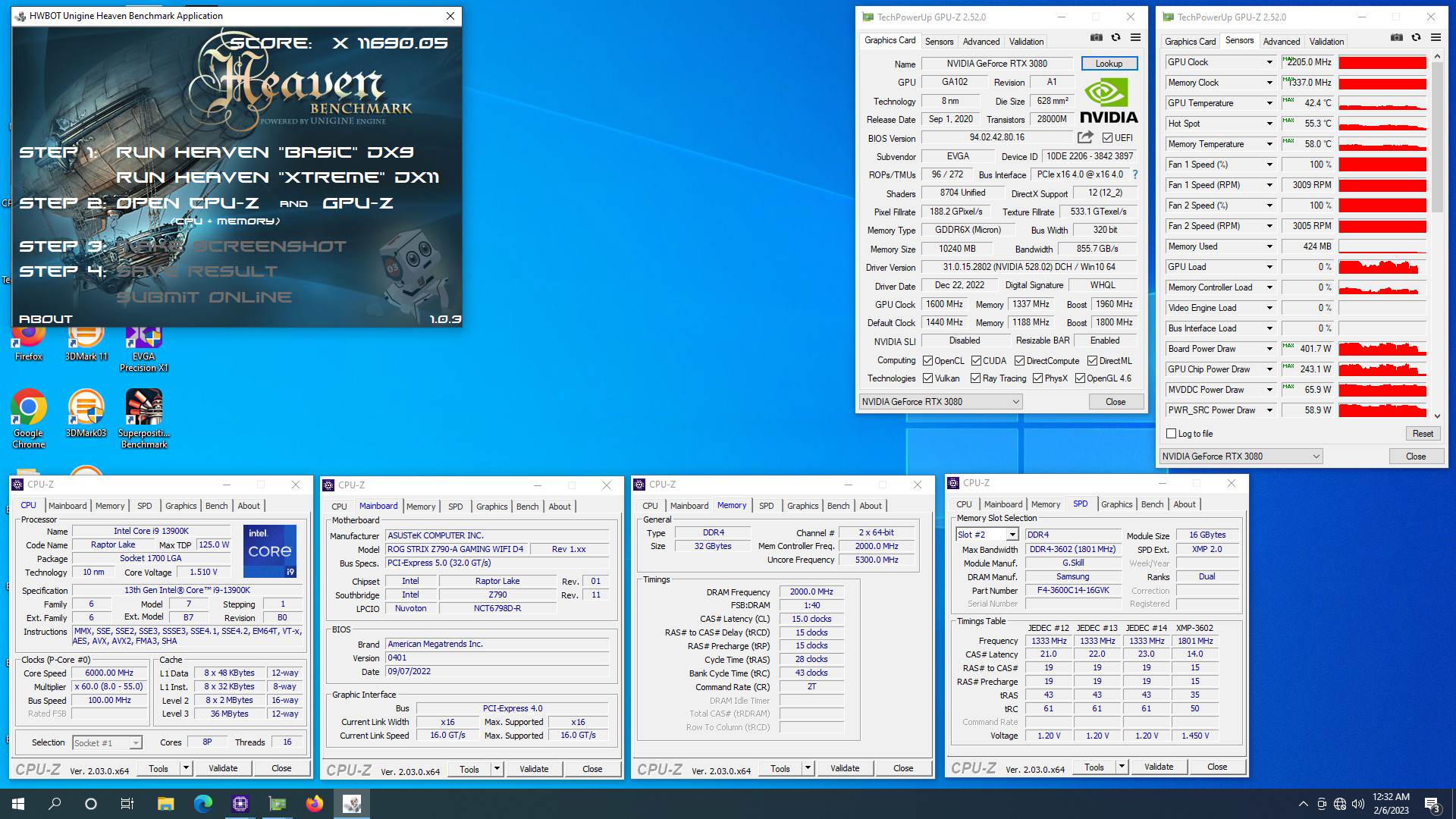The width and height of the screenshot is (1456, 819).
Task: Click the GPU-Z screenshot camera icon in Graphics Card window
Action: pyautogui.click(x=1096, y=38)
